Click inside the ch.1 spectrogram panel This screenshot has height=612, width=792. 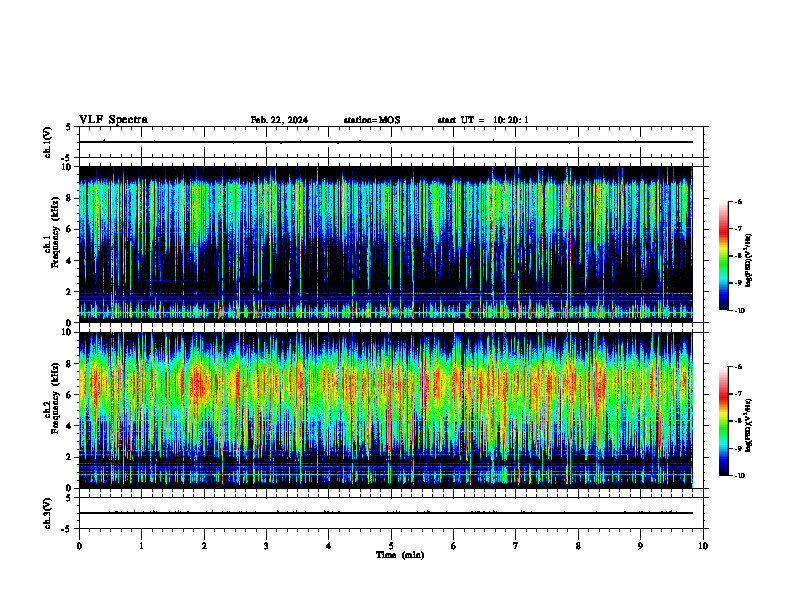point(385,244)
